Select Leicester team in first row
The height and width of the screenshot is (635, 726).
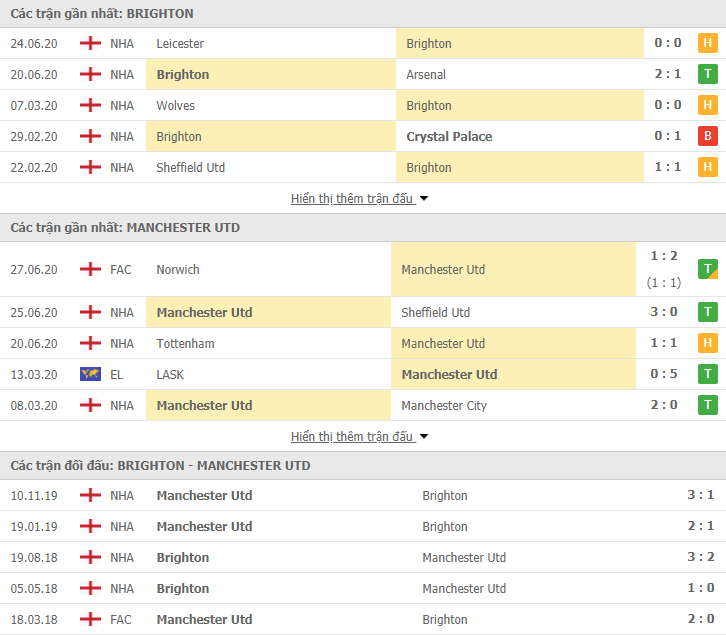pyautogui.click(x=180, y=44)
